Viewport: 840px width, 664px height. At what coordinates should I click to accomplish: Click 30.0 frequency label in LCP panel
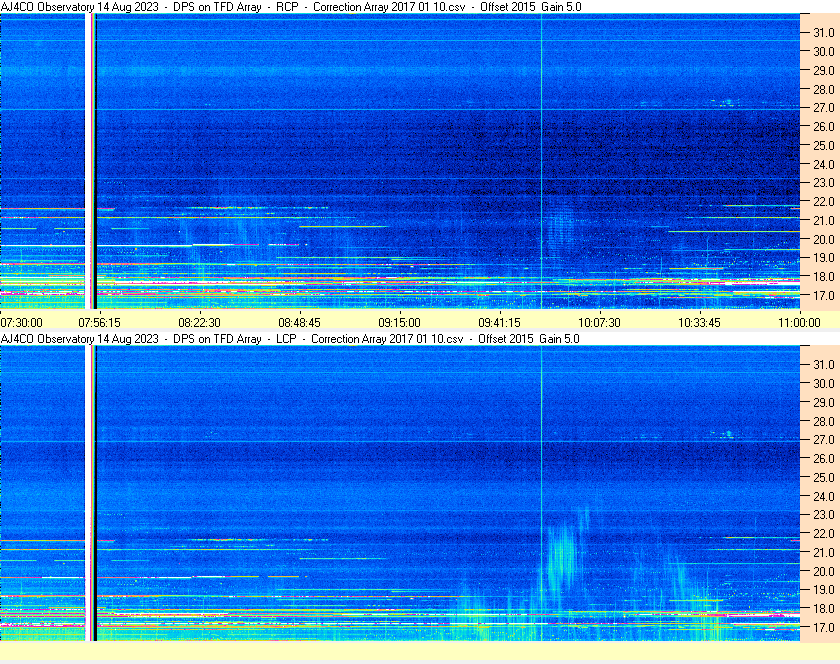click(824, 383)
